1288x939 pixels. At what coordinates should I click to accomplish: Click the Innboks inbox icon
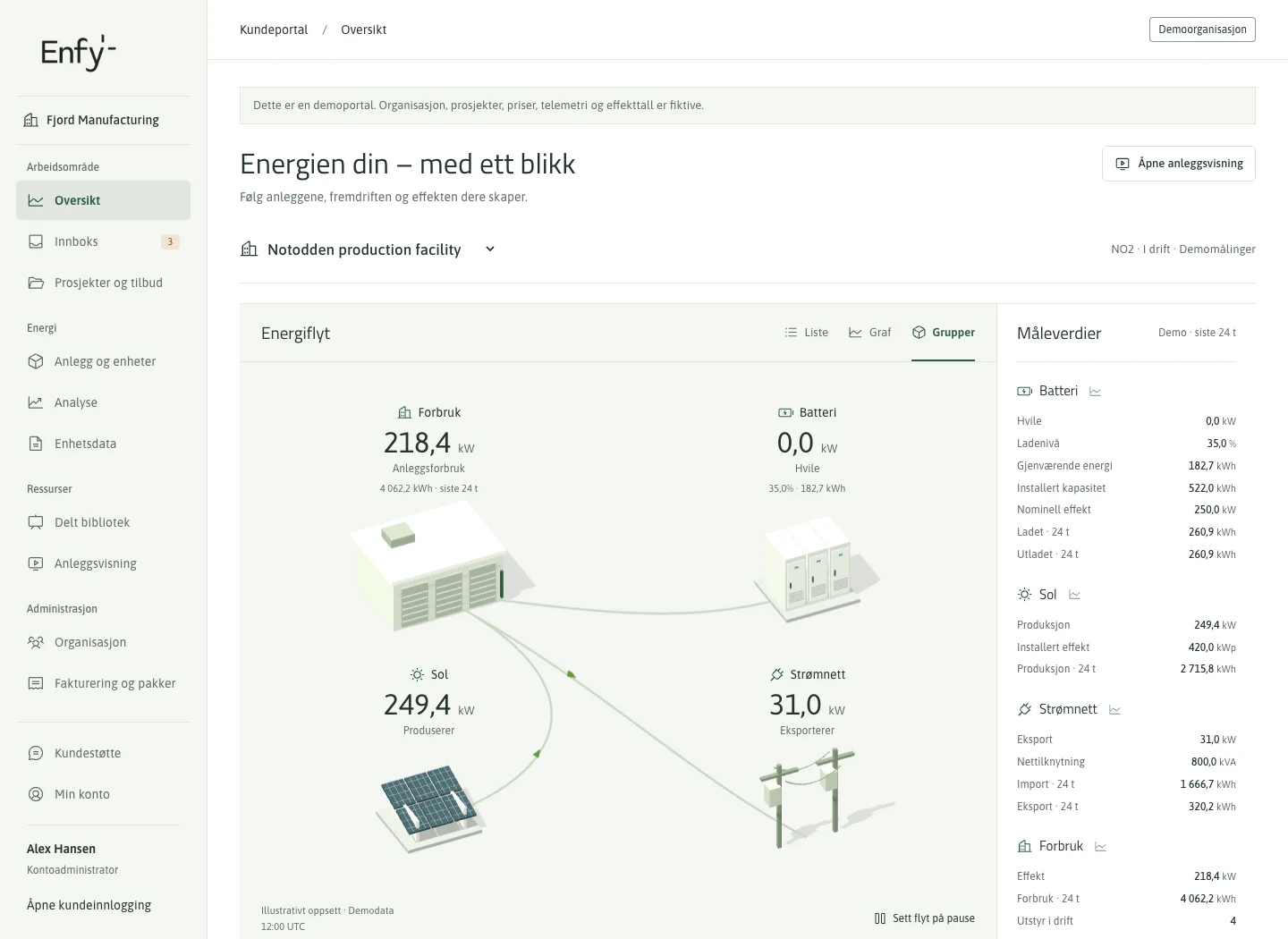[36, 241]
